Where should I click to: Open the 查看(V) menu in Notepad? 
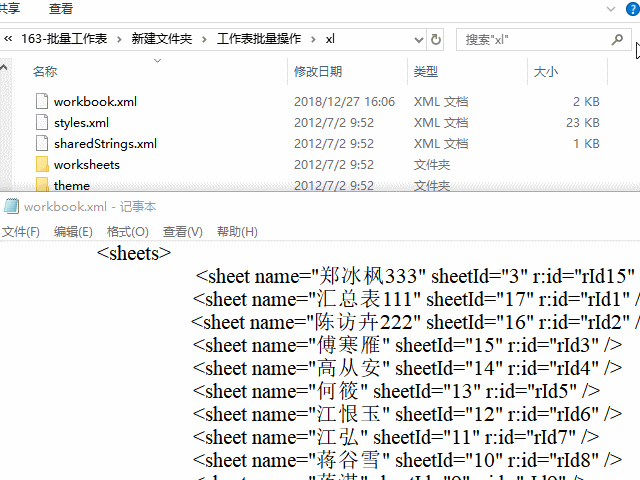[182, 232]
